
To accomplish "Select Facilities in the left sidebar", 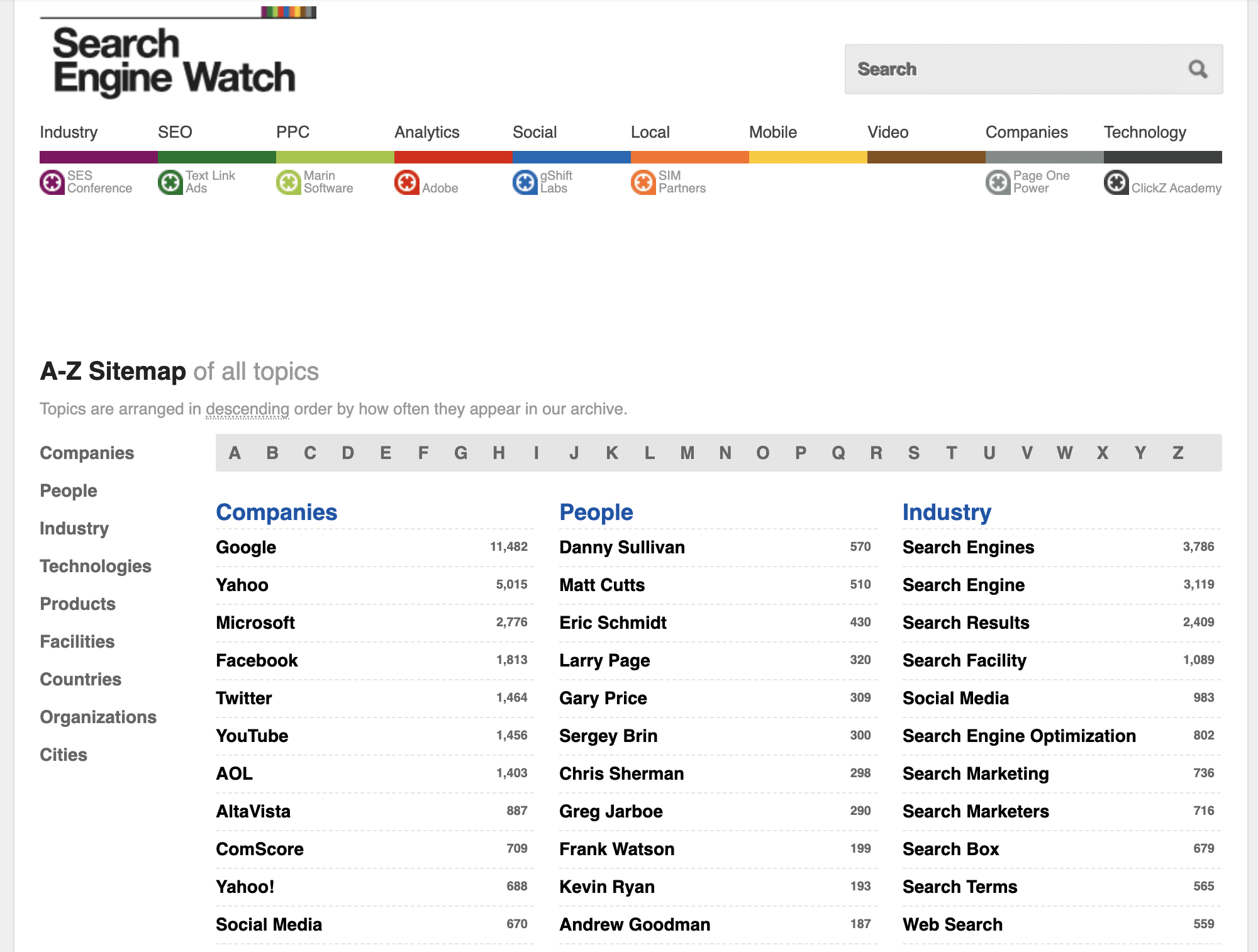I will pos(77,641).
